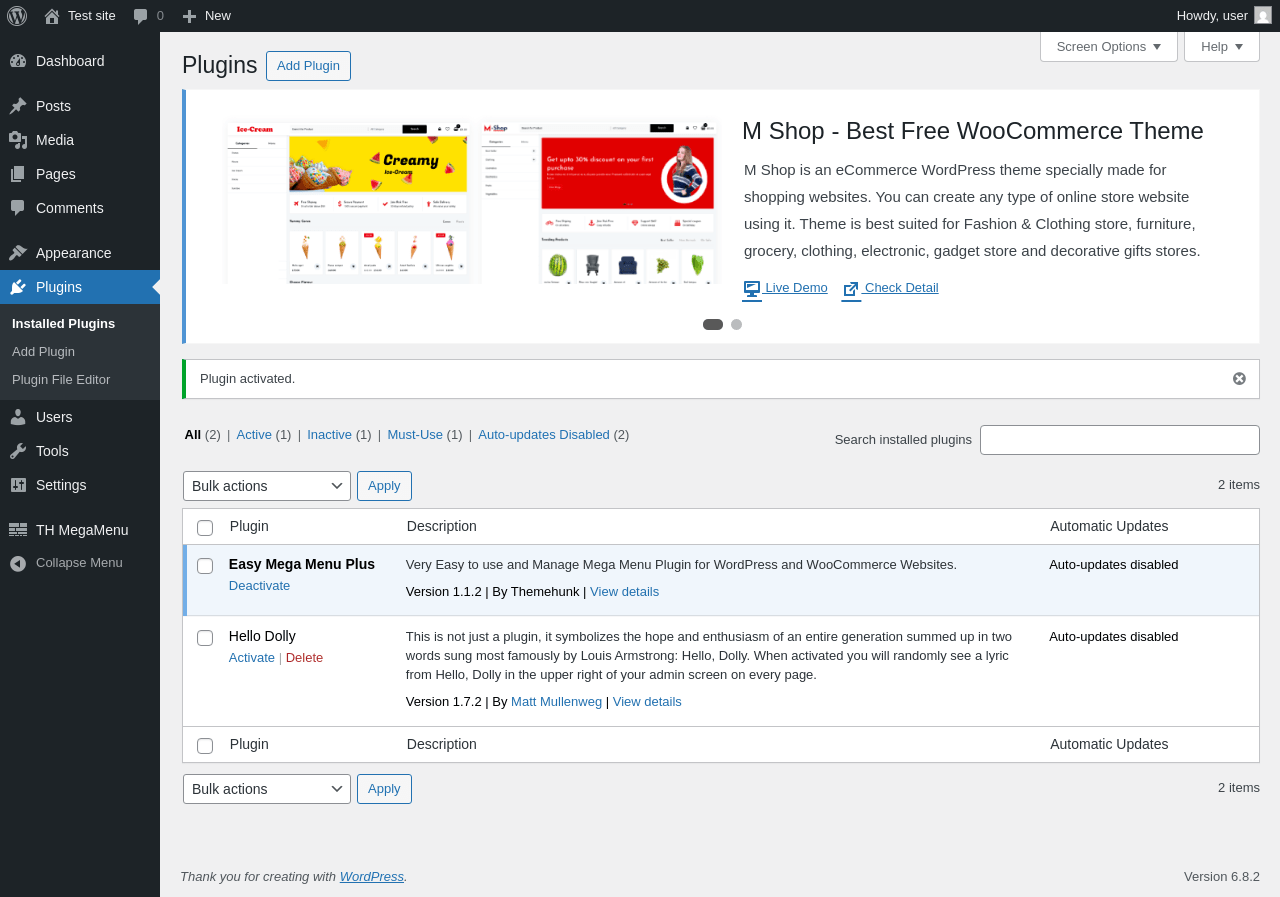1280x897 pixels.
Task: Deactivate Easy Mega Menu Plus
Action: tap(259, 586)
